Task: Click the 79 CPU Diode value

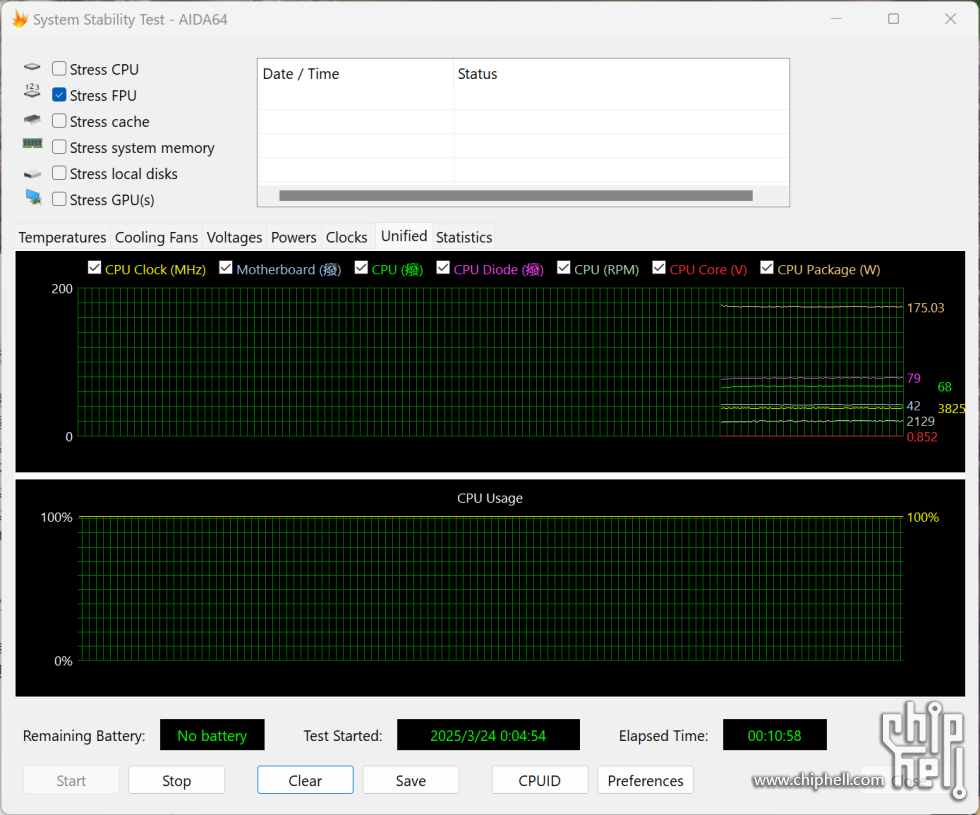Action: (914, 378)
